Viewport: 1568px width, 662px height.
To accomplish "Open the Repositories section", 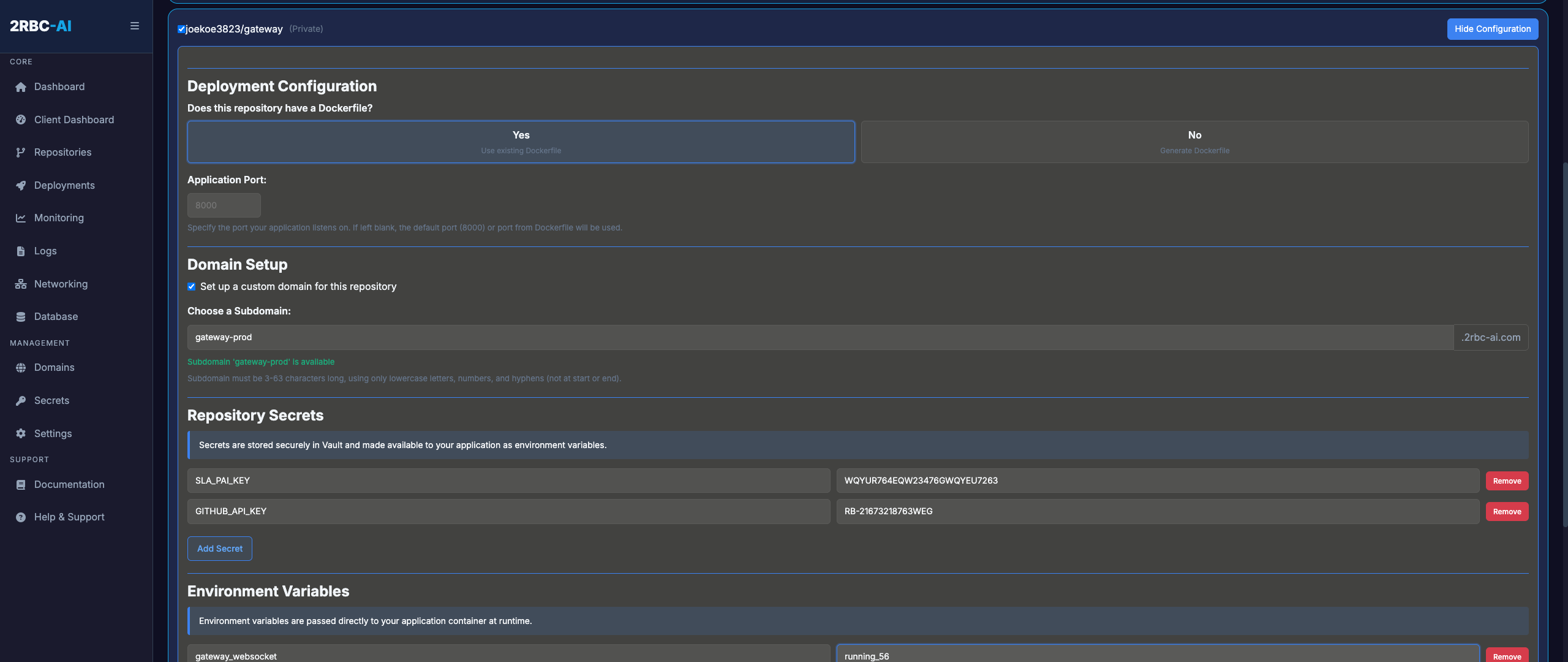I will [x=62, y=152].
